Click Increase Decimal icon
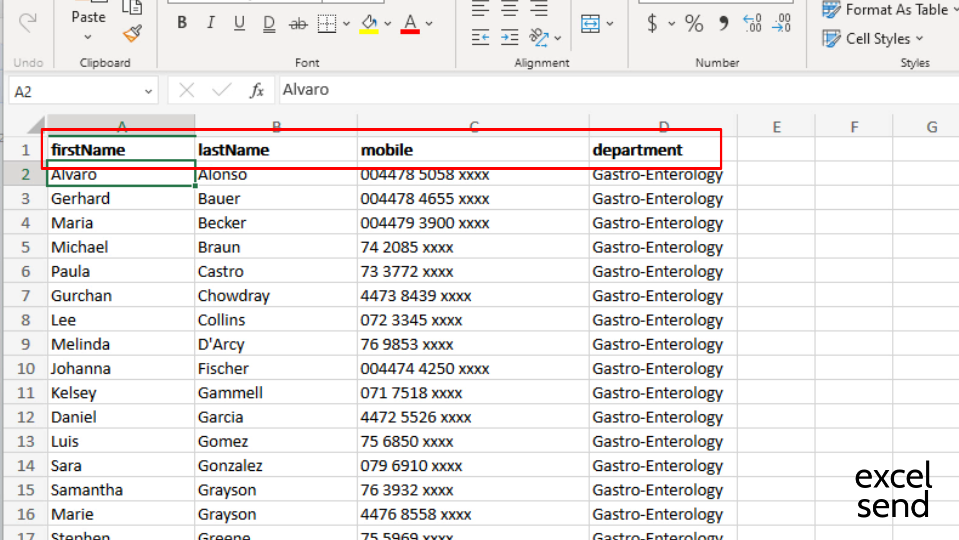959x540 pixels. coord(752,23)
